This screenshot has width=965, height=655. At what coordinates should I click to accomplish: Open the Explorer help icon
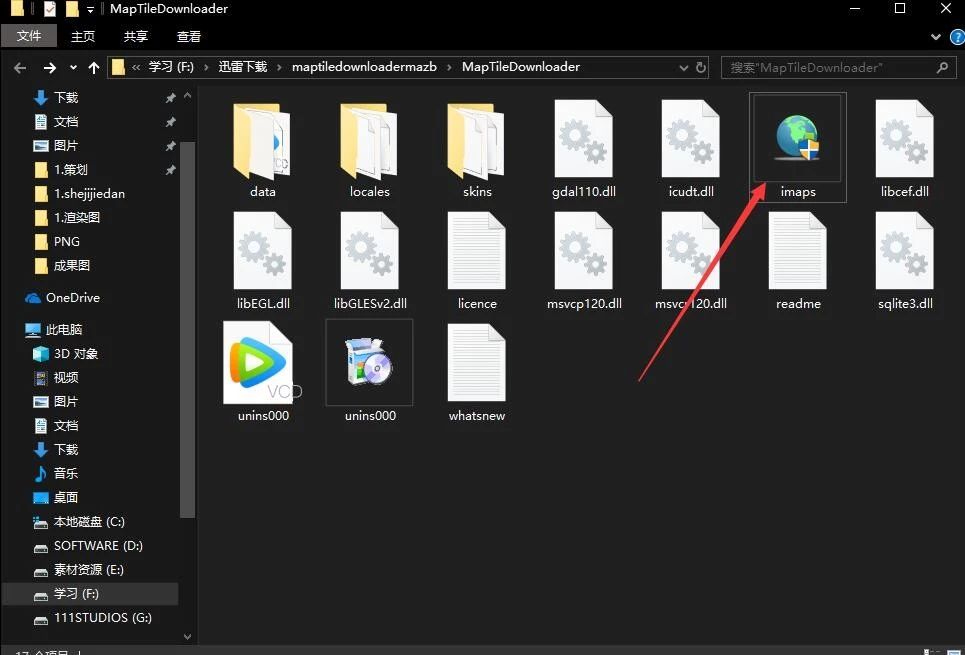[957, 37]
